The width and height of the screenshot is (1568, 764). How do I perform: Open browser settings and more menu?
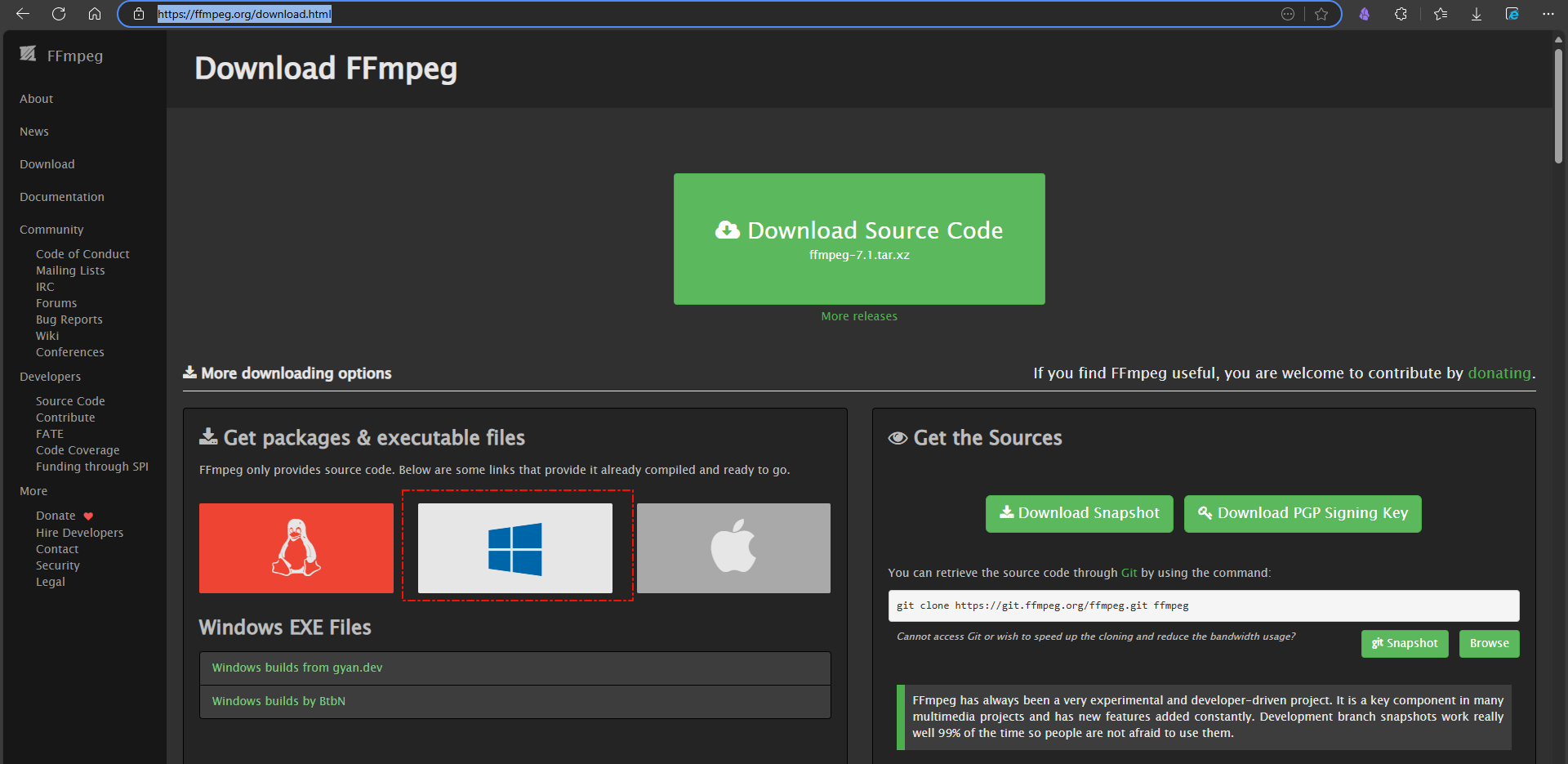(1548, 14)
